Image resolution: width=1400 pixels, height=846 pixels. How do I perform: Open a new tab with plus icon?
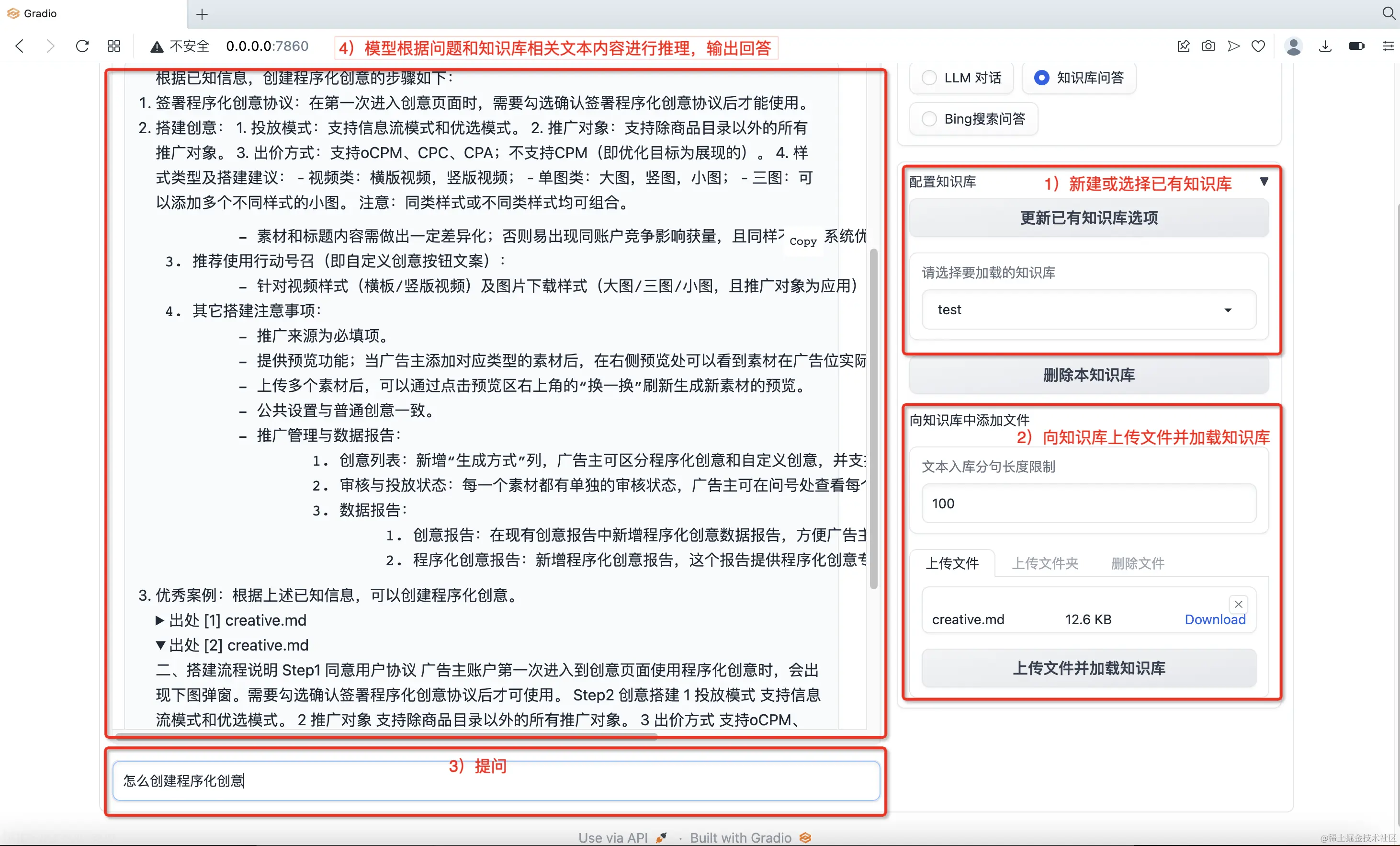coord(202,14)
